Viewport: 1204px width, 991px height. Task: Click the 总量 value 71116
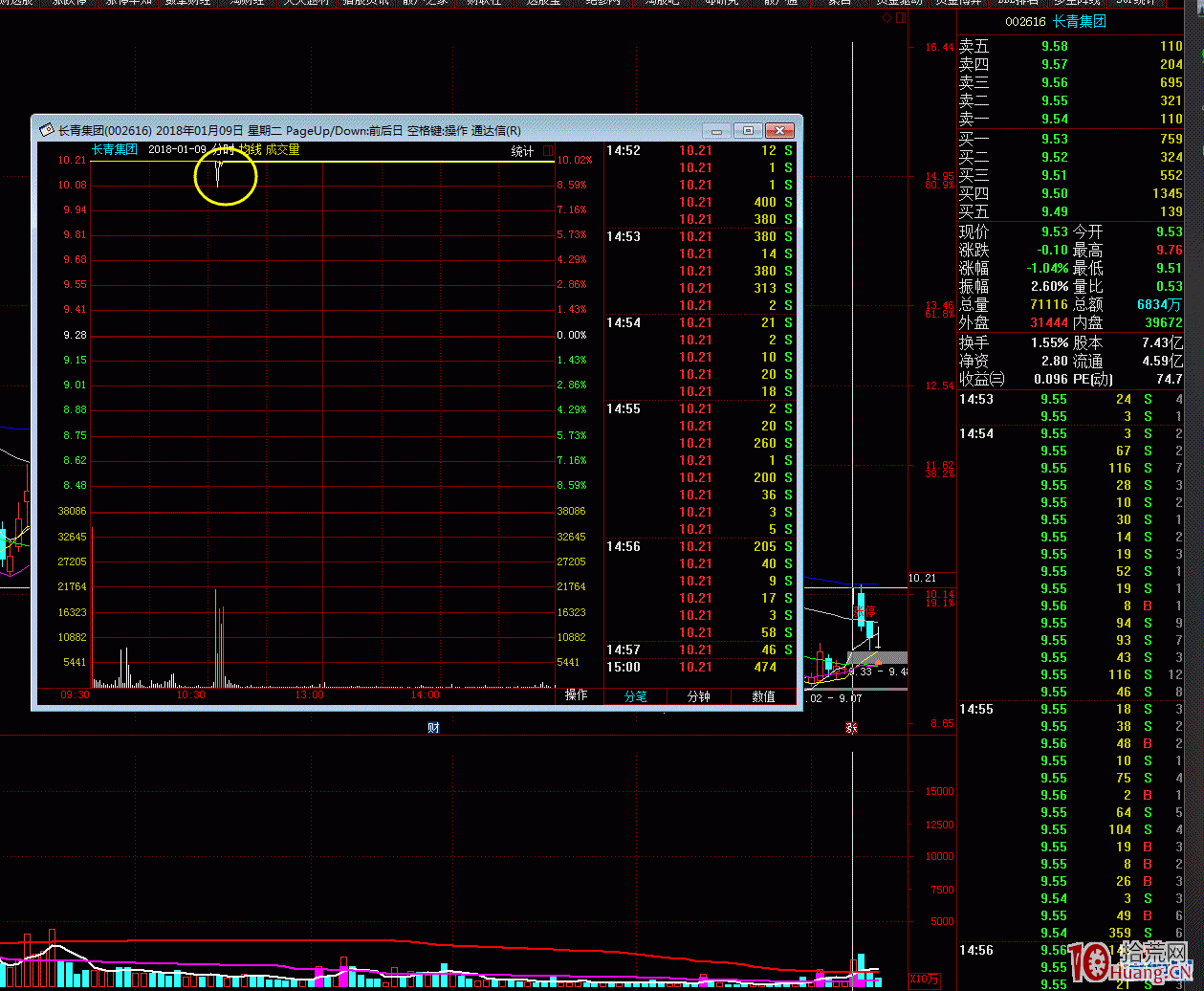coord(1047,304)
